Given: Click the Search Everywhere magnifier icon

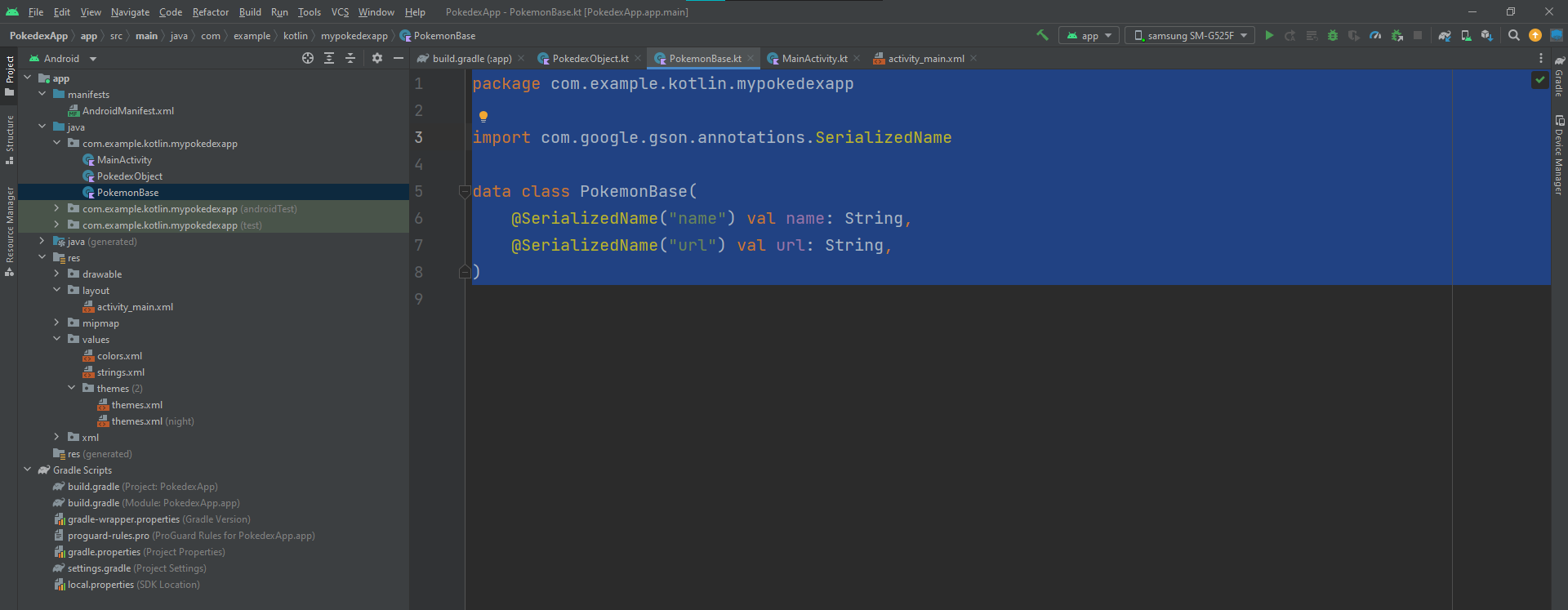Looking at the screenshot, I should 1513,35.
